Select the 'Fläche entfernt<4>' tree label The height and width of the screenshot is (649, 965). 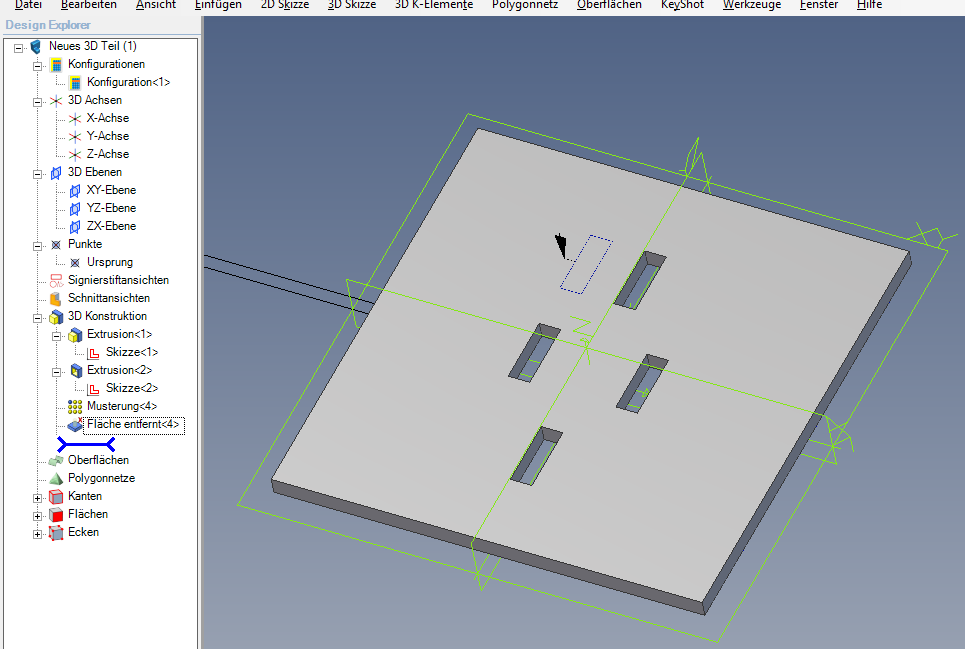point(134,424)
